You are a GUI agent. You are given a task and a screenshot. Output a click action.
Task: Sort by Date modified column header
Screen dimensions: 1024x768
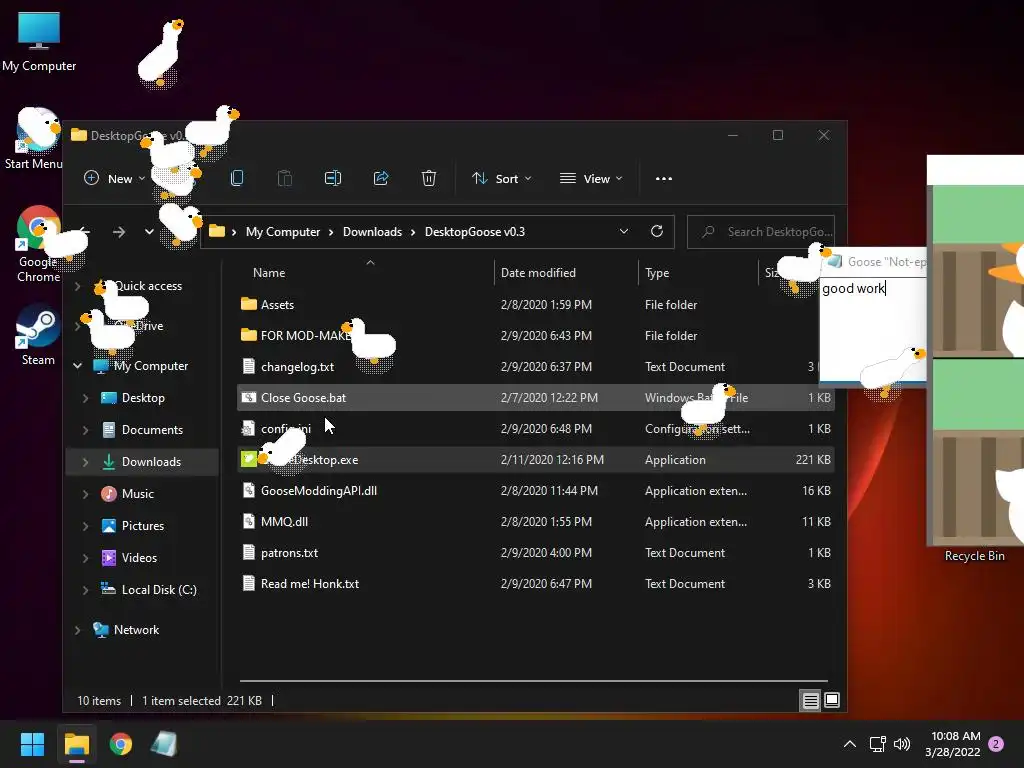(x=538, y=273)
